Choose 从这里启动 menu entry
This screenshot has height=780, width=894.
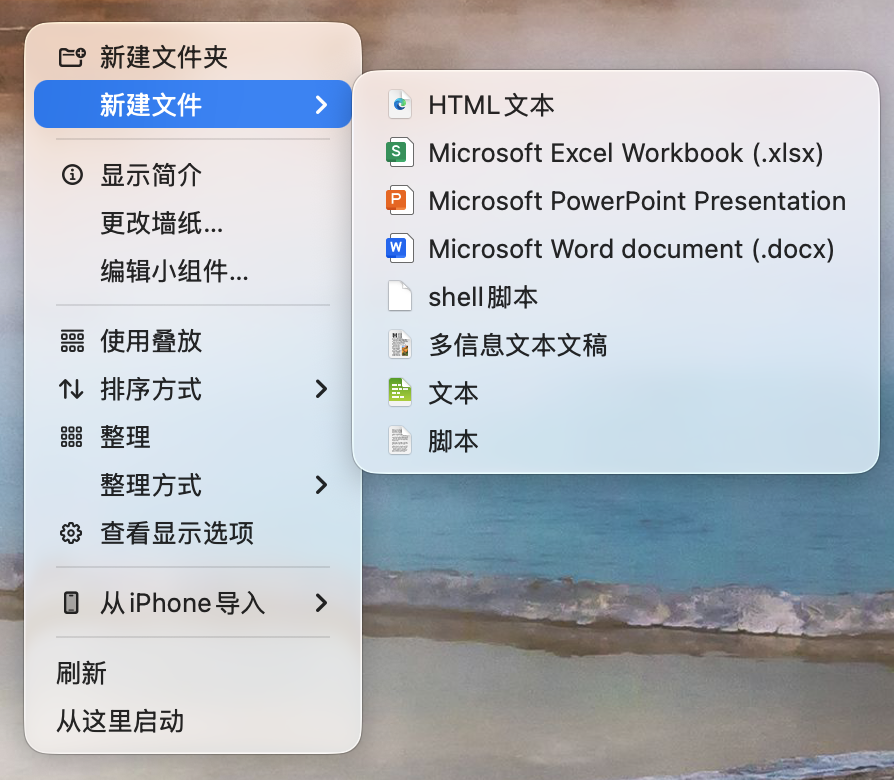coord(120,721)
